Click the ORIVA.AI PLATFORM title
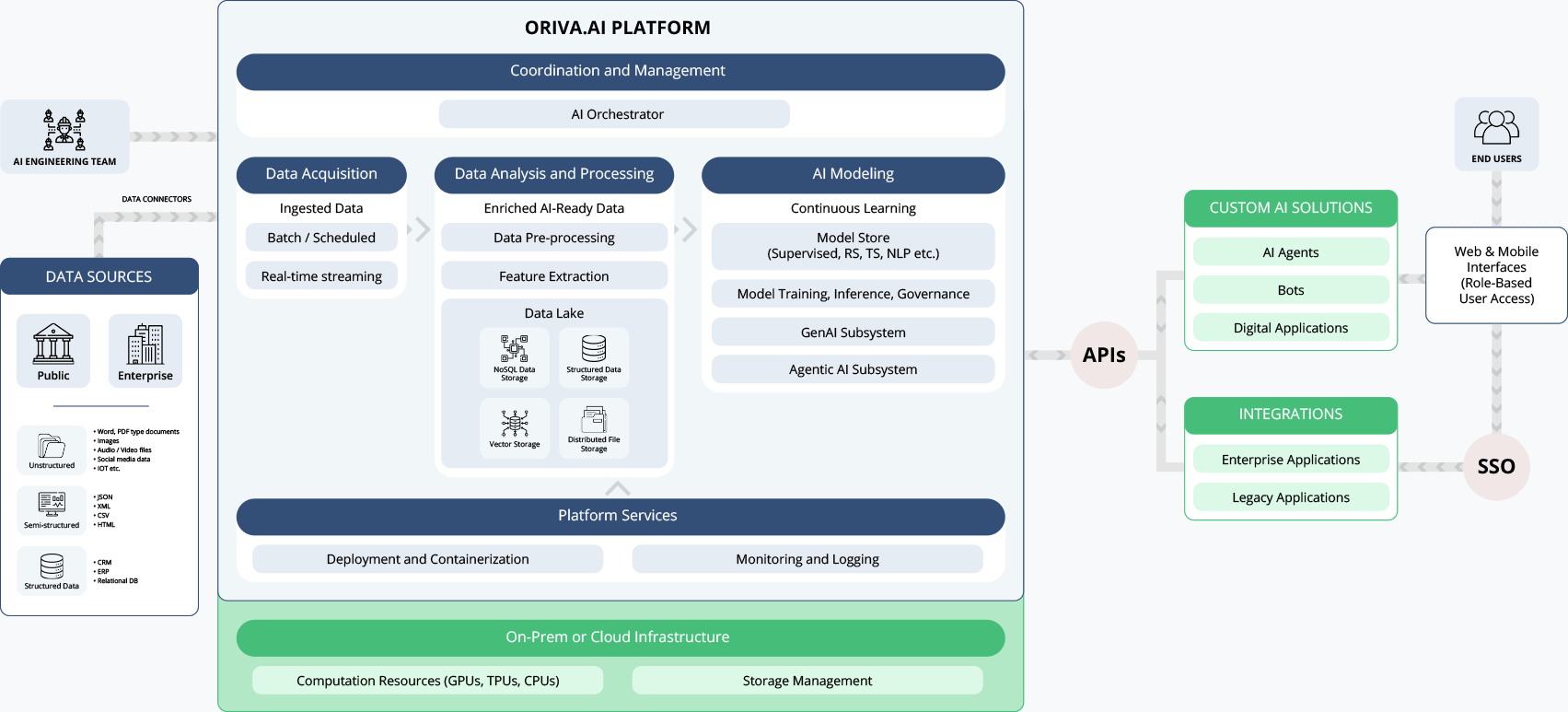Viewport: 1568px width, 712px height. point(618,28)
